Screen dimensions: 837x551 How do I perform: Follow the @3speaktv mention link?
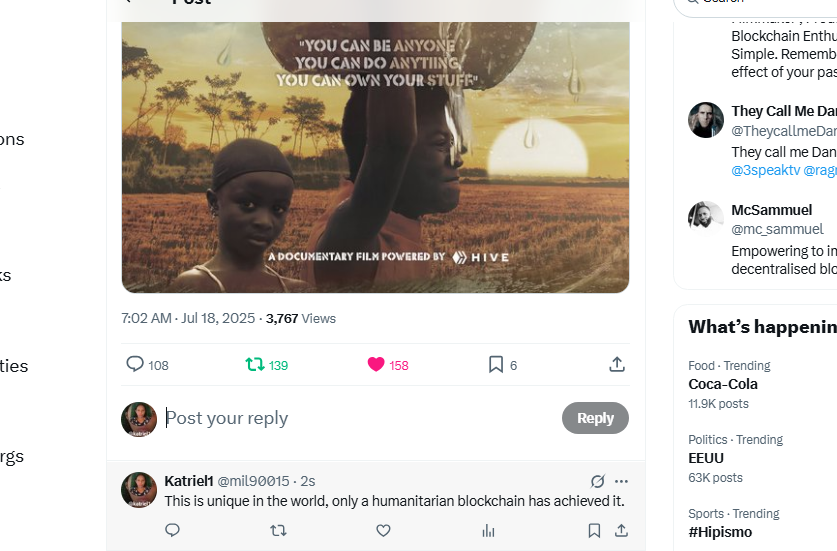pos(765,170)
